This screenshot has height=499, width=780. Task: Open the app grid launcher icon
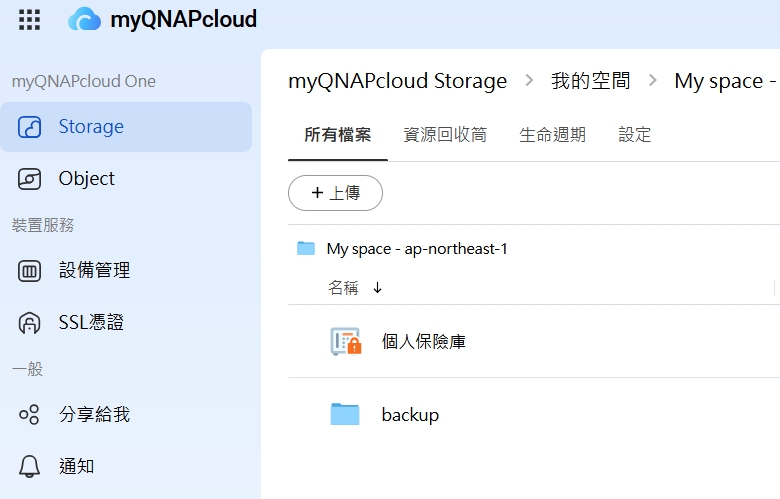(x=29, y=20)
